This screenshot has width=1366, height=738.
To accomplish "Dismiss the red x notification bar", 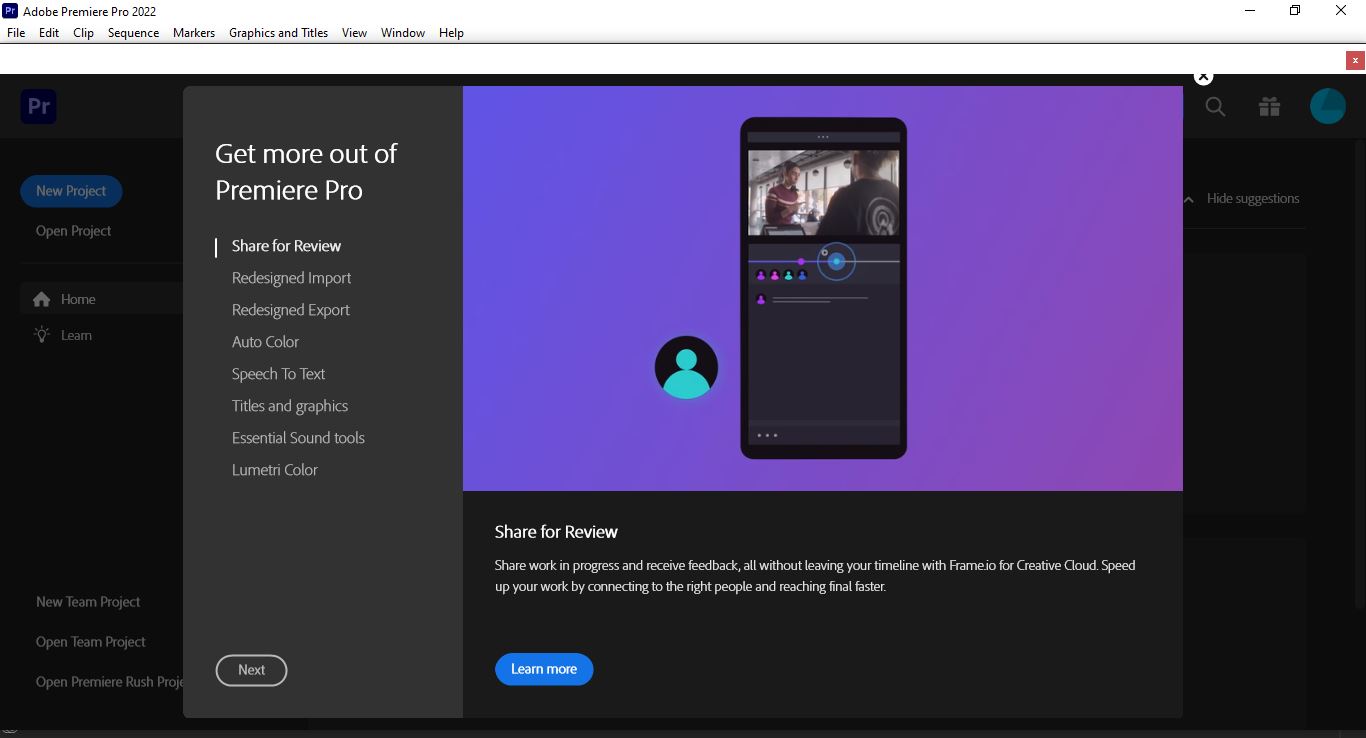I will point(1355,60).
